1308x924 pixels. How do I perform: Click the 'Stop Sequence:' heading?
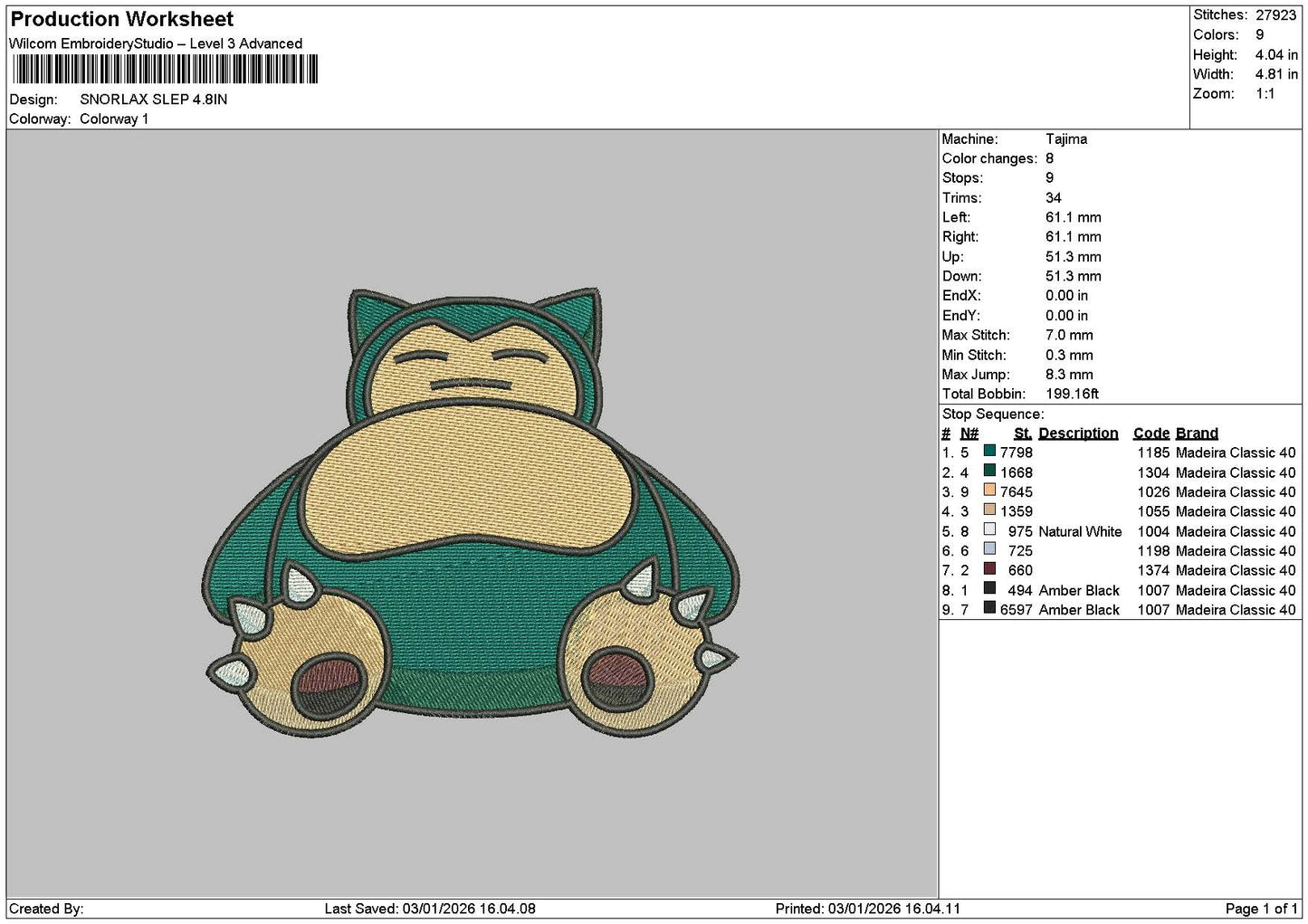point(993,414)
